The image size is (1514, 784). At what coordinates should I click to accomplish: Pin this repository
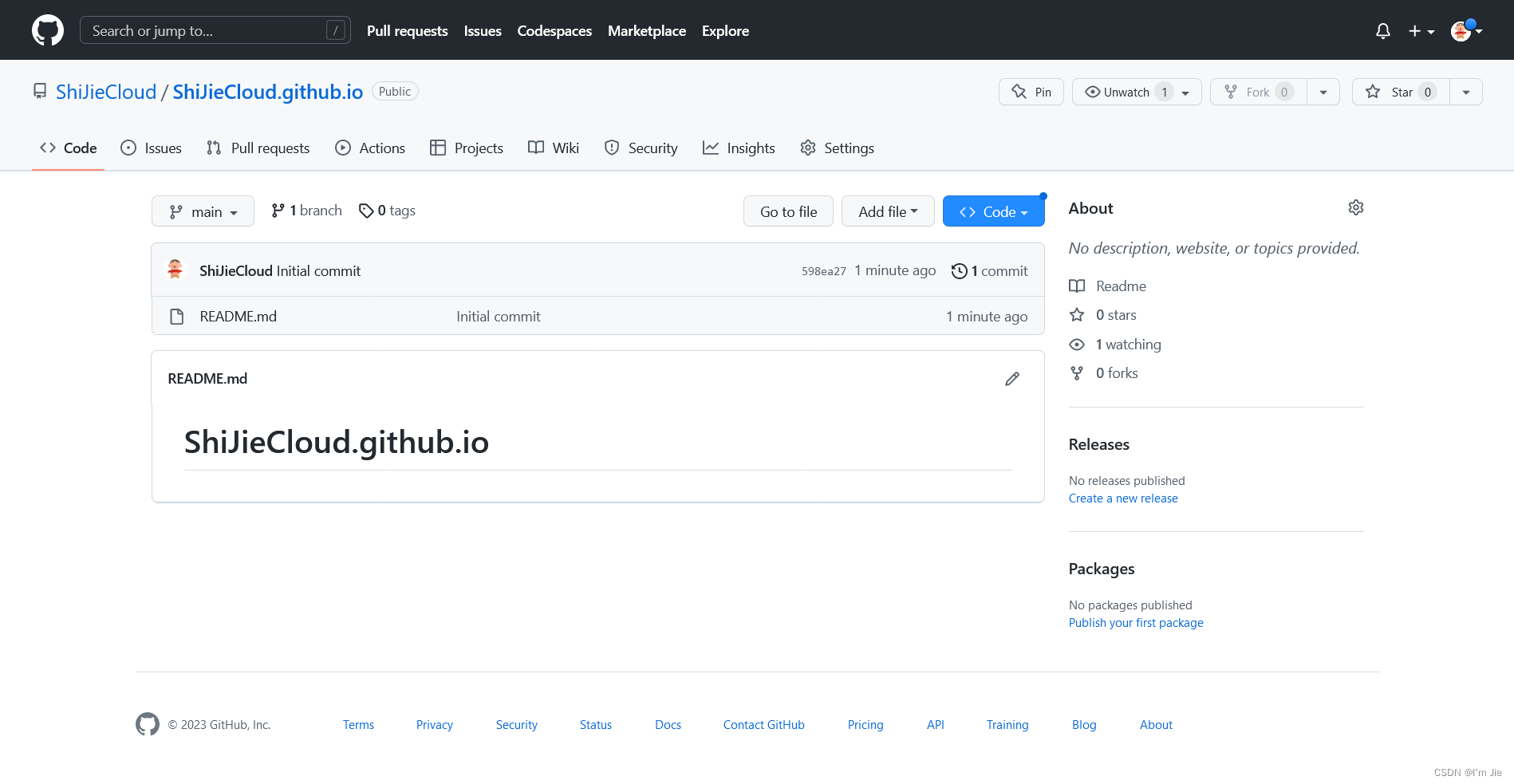(1031, 92)
